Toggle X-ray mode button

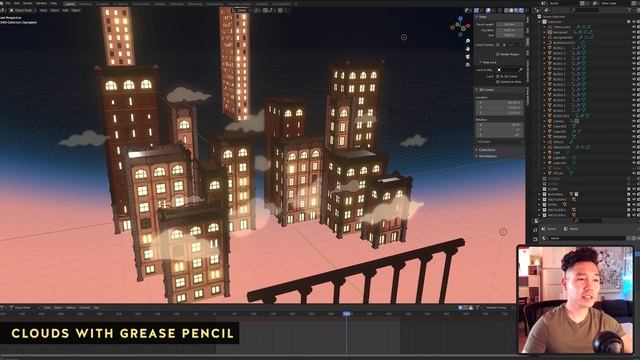[x=499, y=10]
